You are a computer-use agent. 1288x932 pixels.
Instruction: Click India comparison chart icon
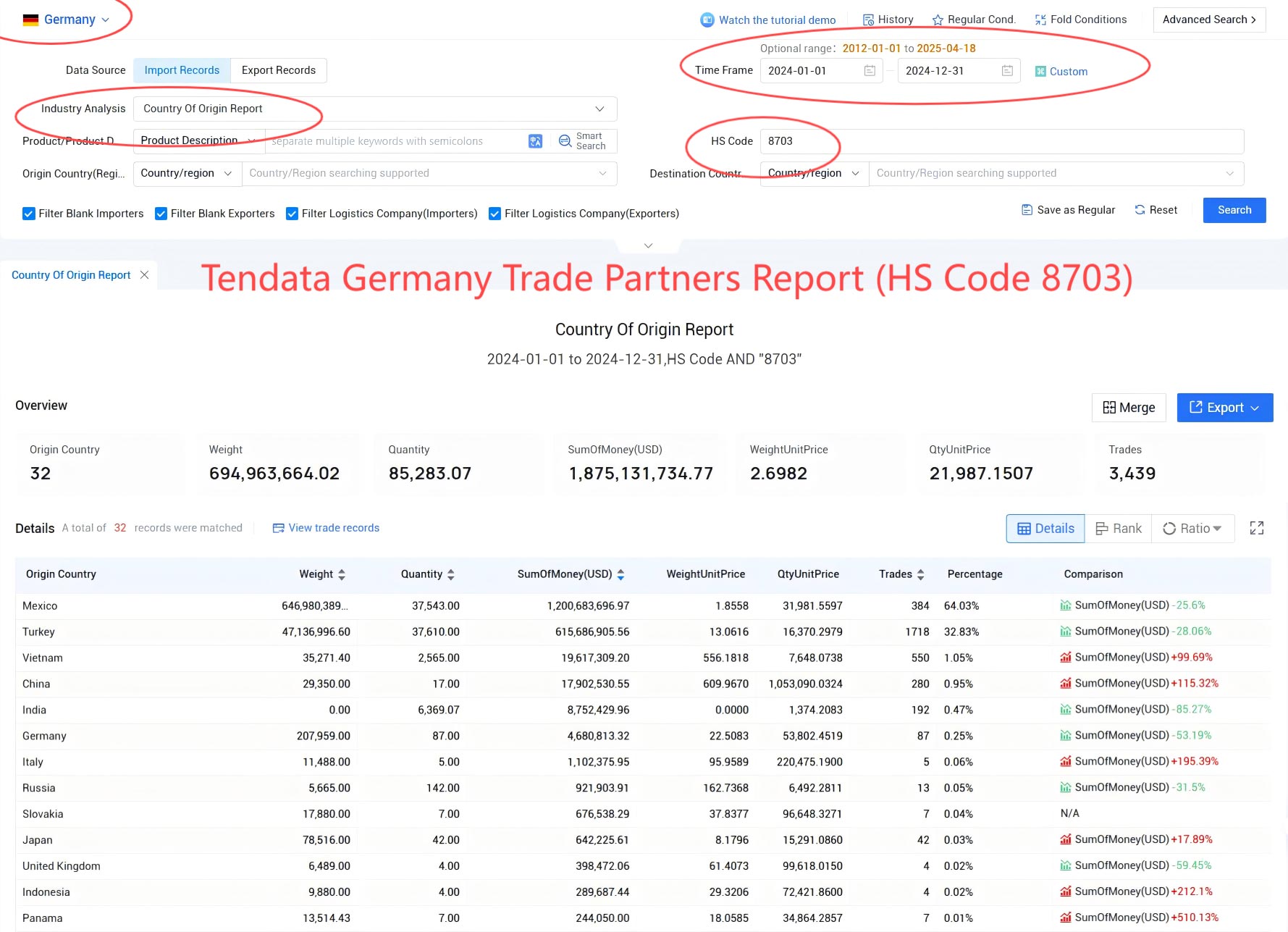[x=1066, y=710]
